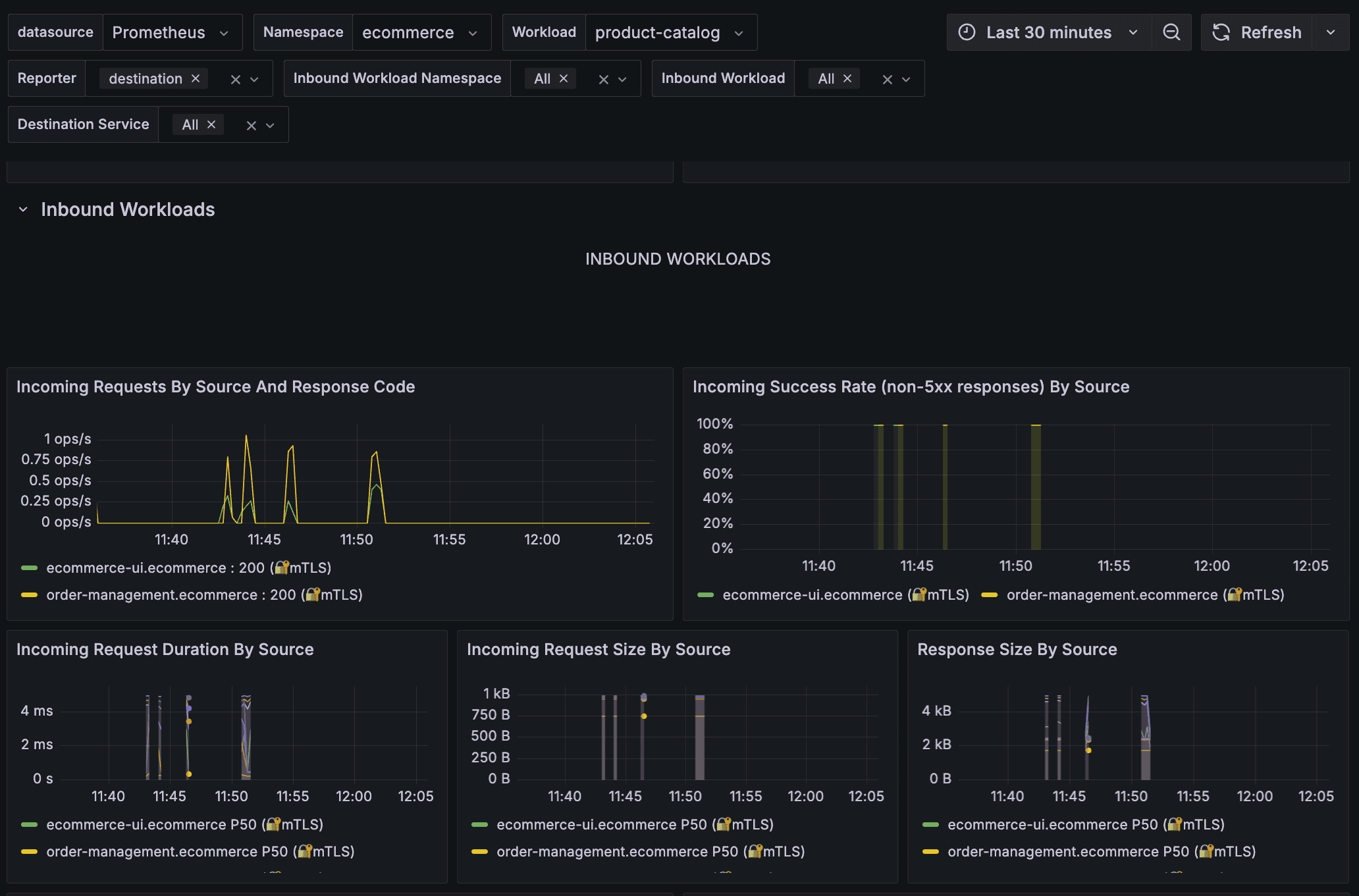Clear all Inbound Workload filter values
The height and width of the screenshot is (896, 1359).
click(x=887, y=79)
